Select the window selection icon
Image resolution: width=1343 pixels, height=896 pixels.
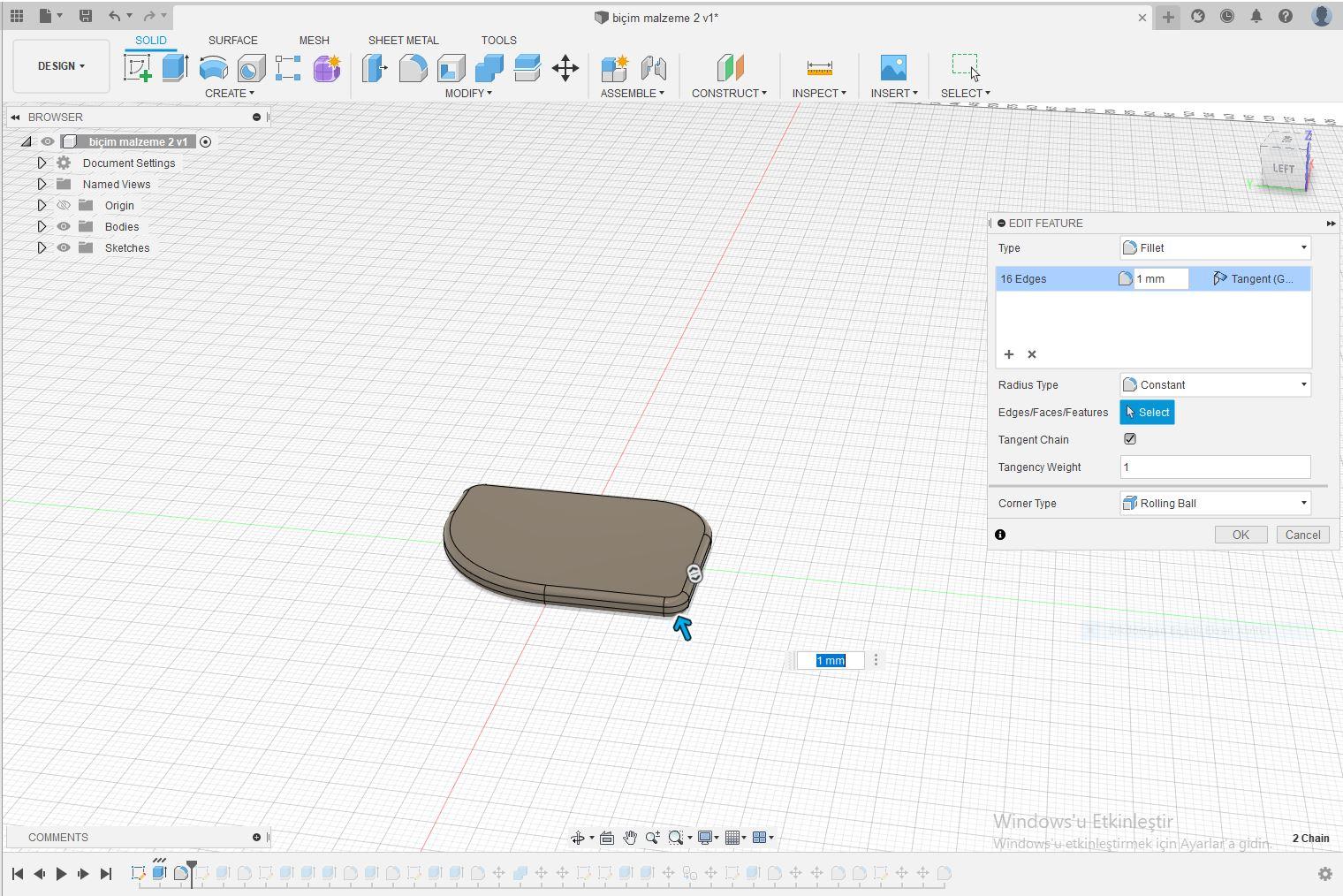pyautogui.click(x=965, y=67)
